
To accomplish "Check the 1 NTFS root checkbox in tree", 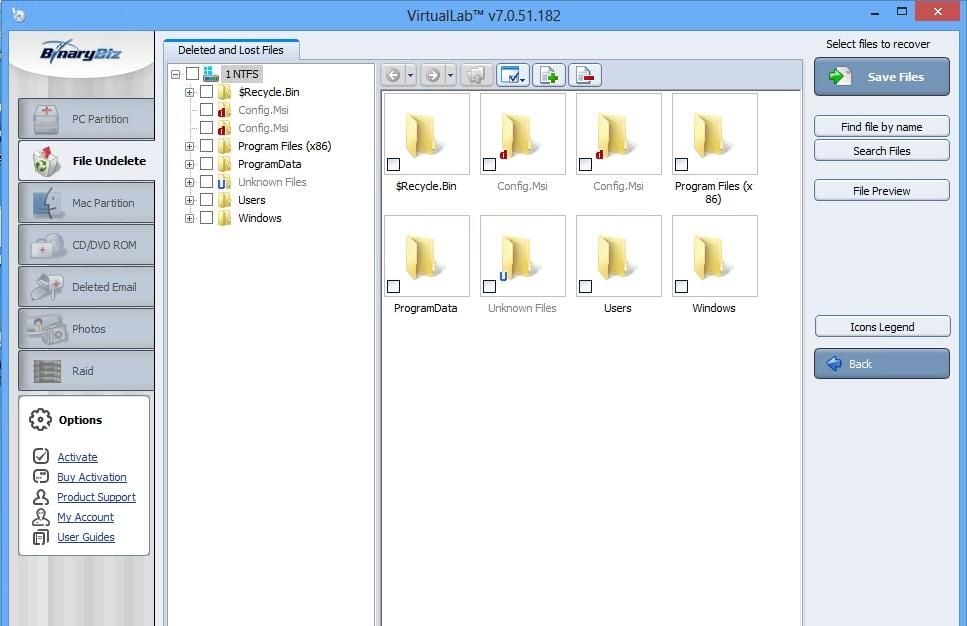I will (192, 74).
